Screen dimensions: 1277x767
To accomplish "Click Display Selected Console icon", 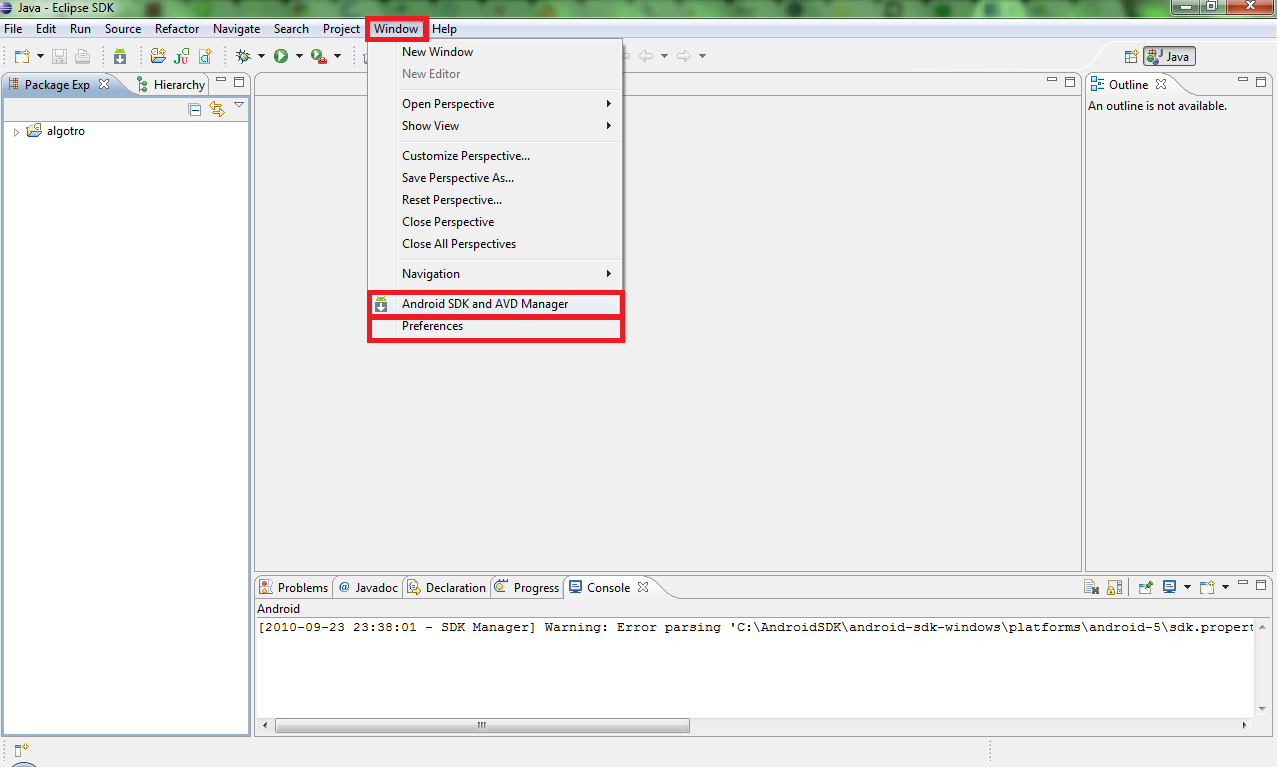I will click(1169, 588).
